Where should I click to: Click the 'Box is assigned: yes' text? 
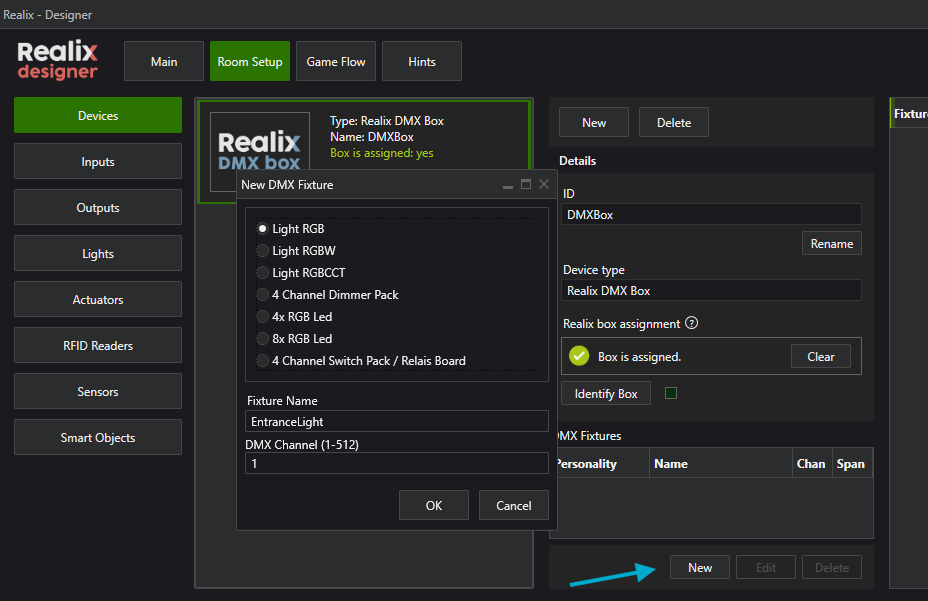coord(382,153)
